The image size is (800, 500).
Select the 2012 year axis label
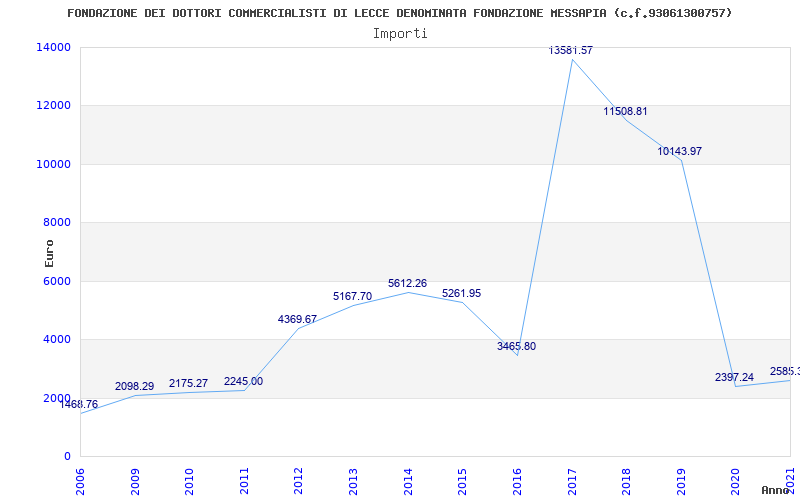point(298,481)
